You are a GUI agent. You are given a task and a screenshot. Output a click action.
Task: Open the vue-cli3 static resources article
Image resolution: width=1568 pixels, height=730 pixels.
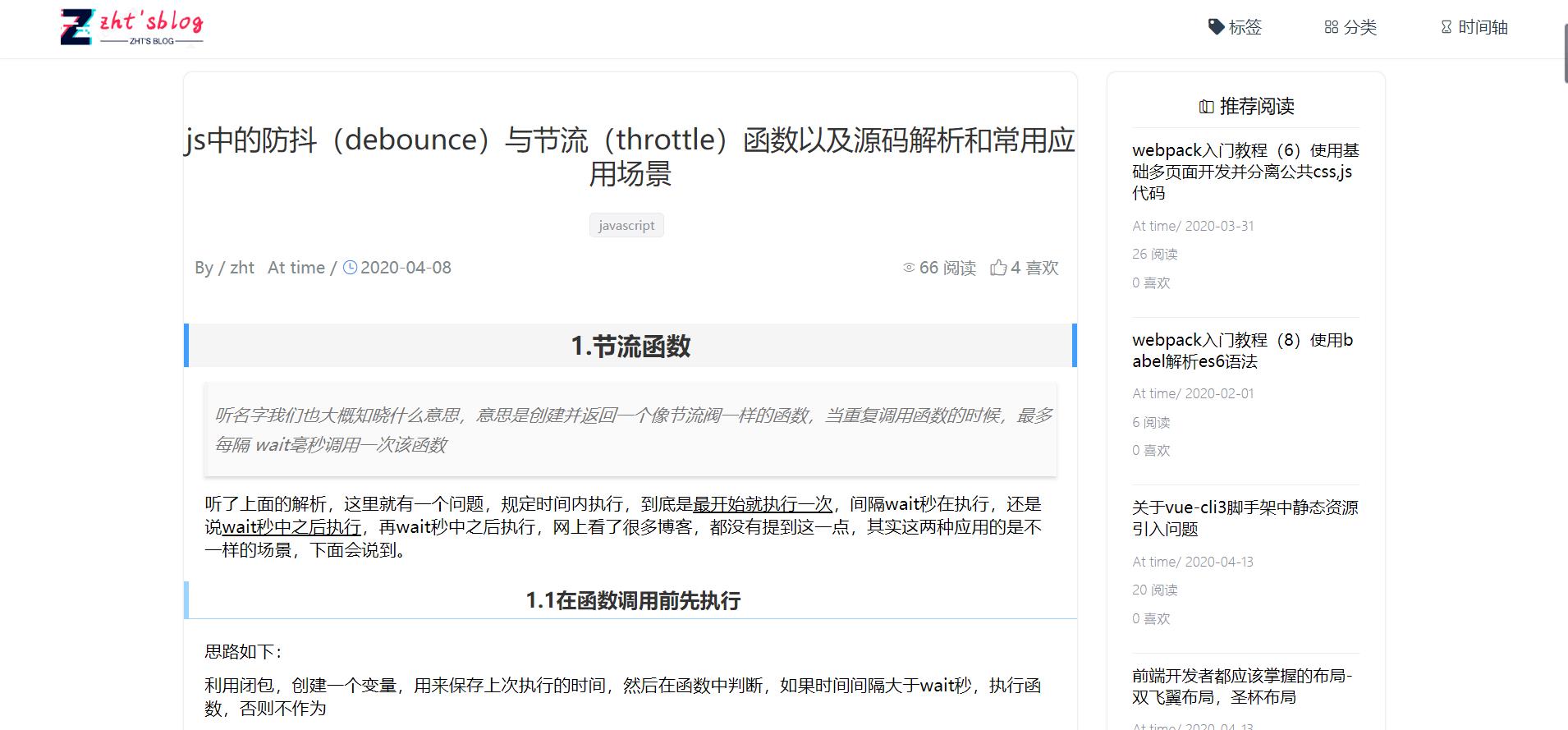coord(1245,518)
